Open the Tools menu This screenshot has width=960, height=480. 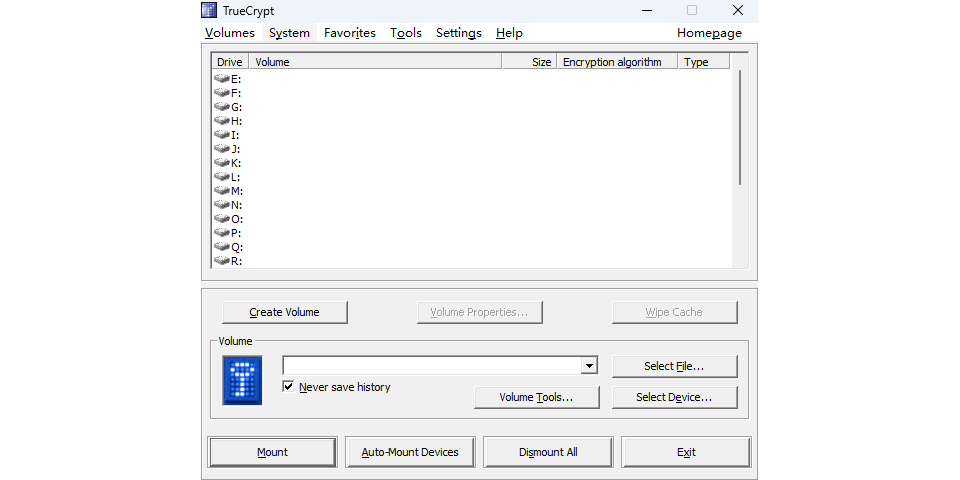[x=406, y=33]
